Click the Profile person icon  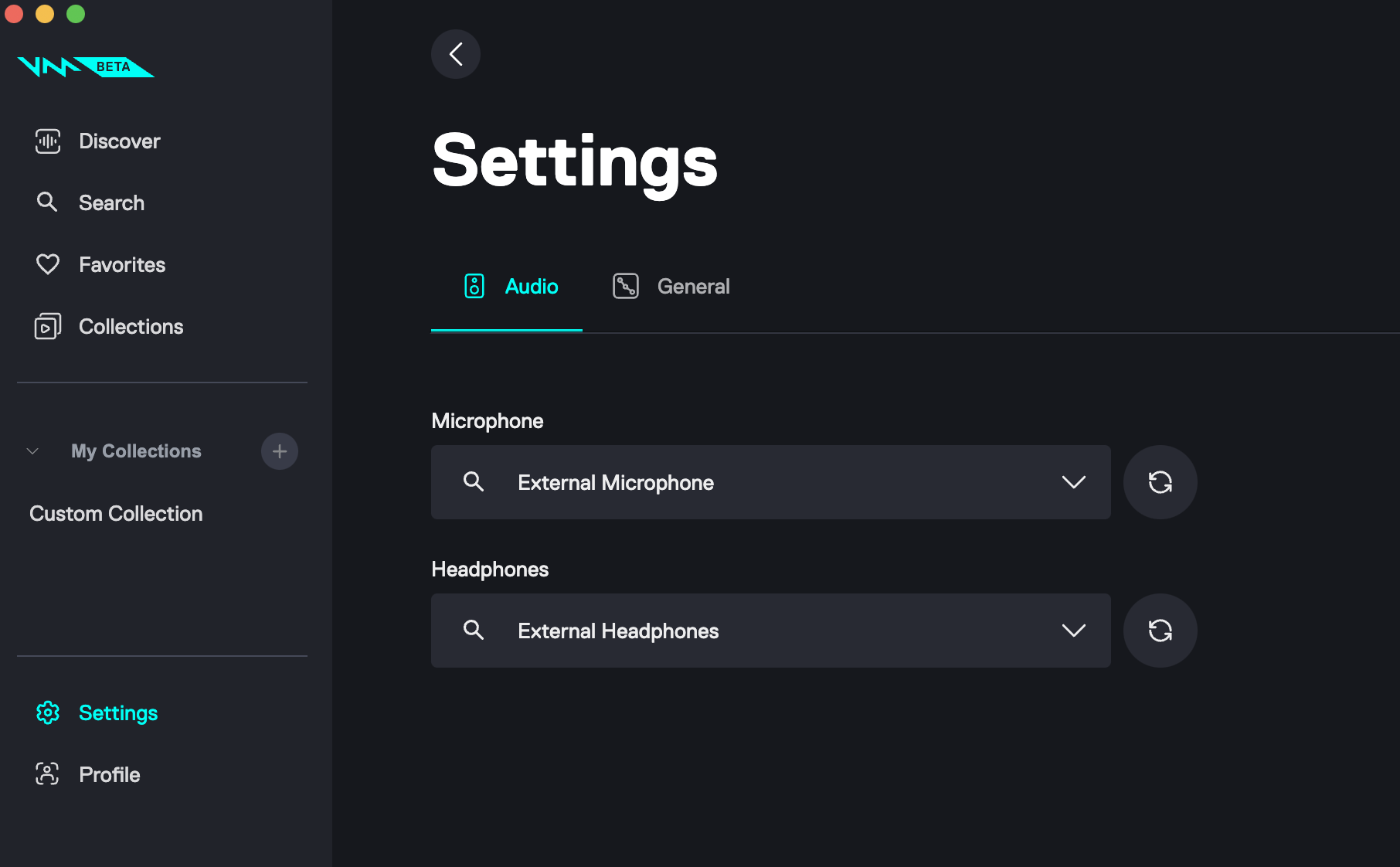coord(48,774)
